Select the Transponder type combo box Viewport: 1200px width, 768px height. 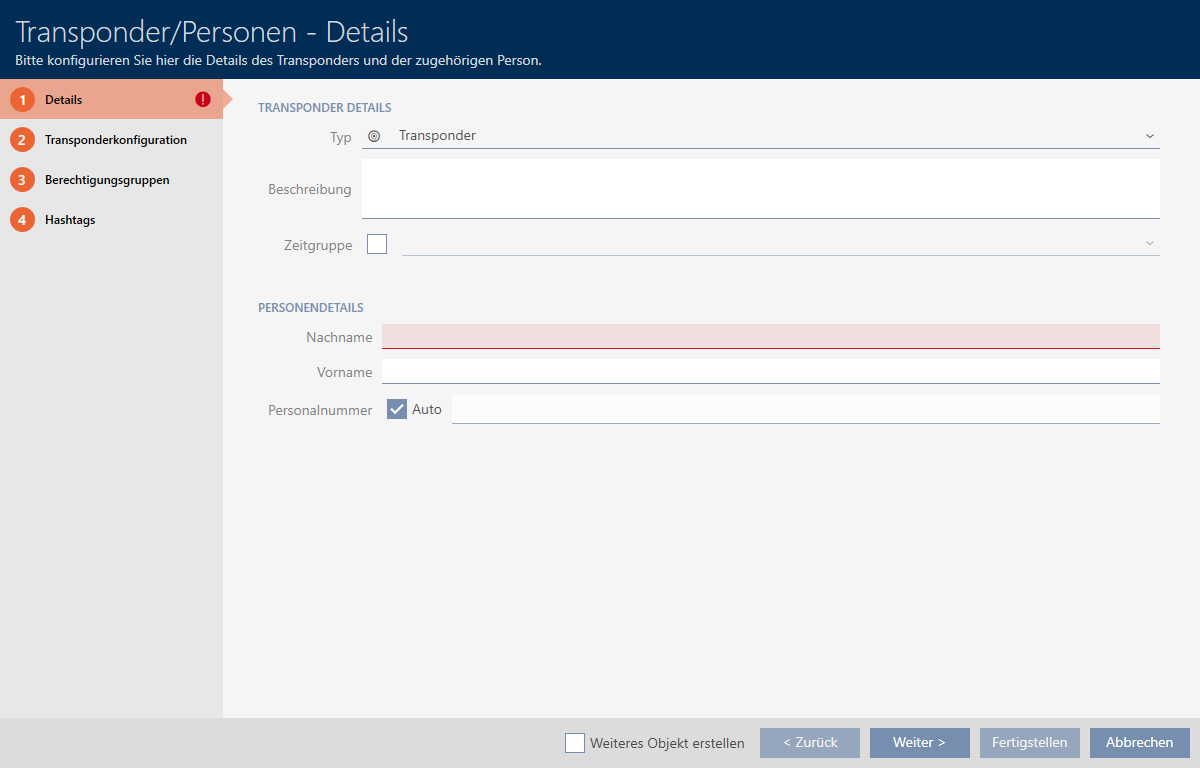[x=760, y=136]
